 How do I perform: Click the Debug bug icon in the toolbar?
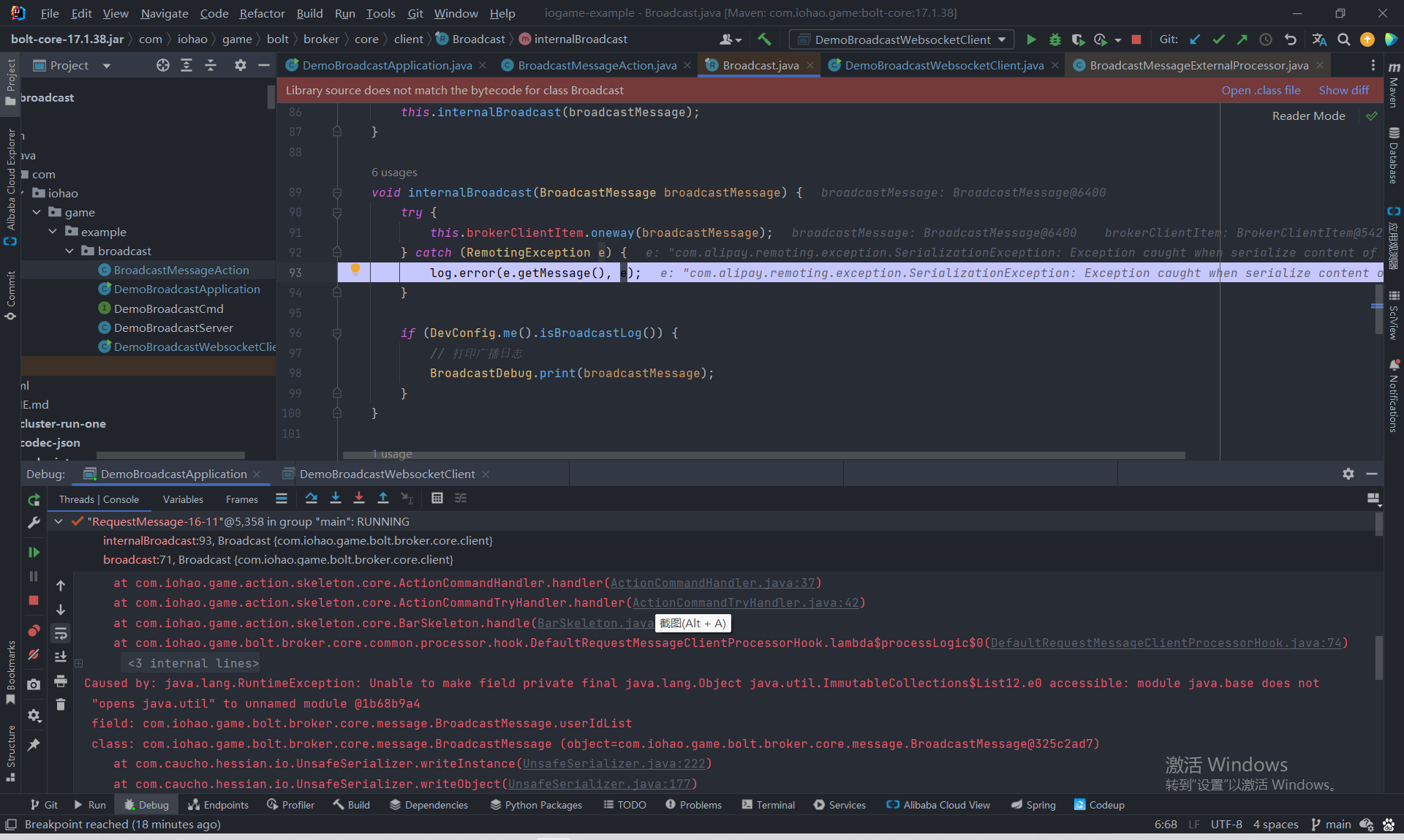click(1054, 39)
